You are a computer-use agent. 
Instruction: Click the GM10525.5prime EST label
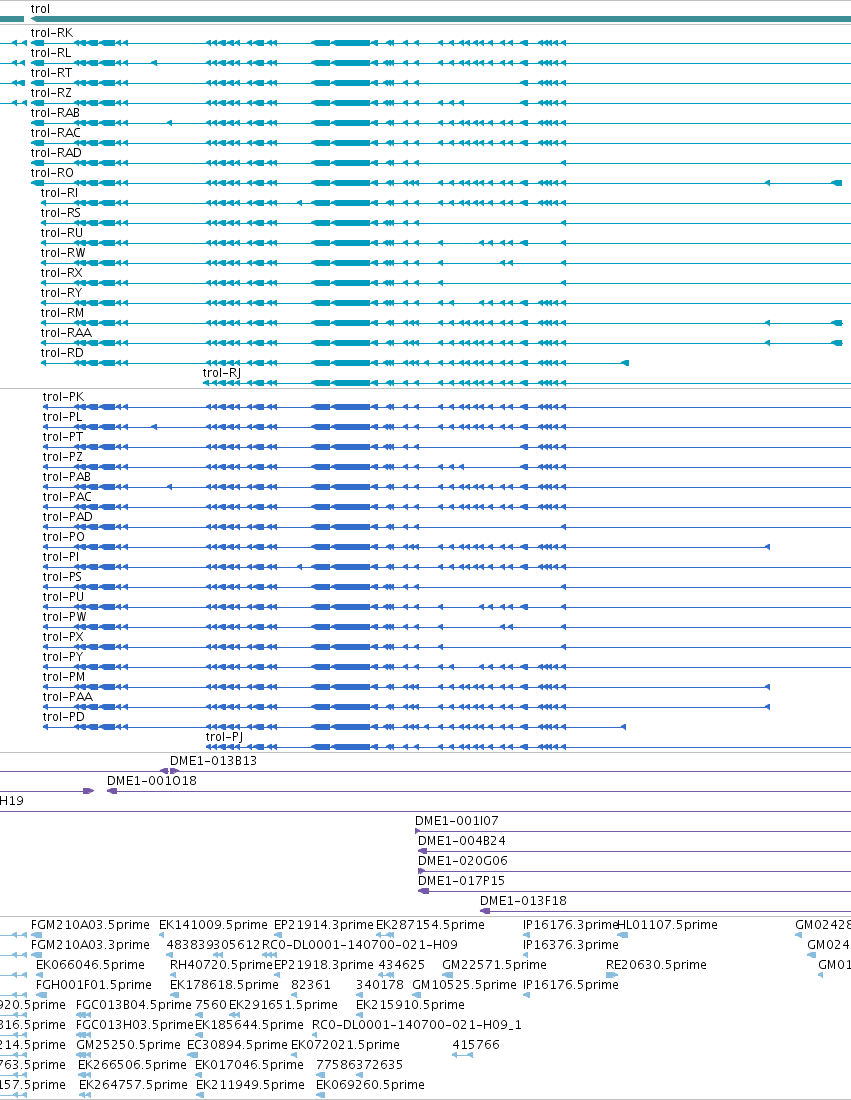coord(464,985)
